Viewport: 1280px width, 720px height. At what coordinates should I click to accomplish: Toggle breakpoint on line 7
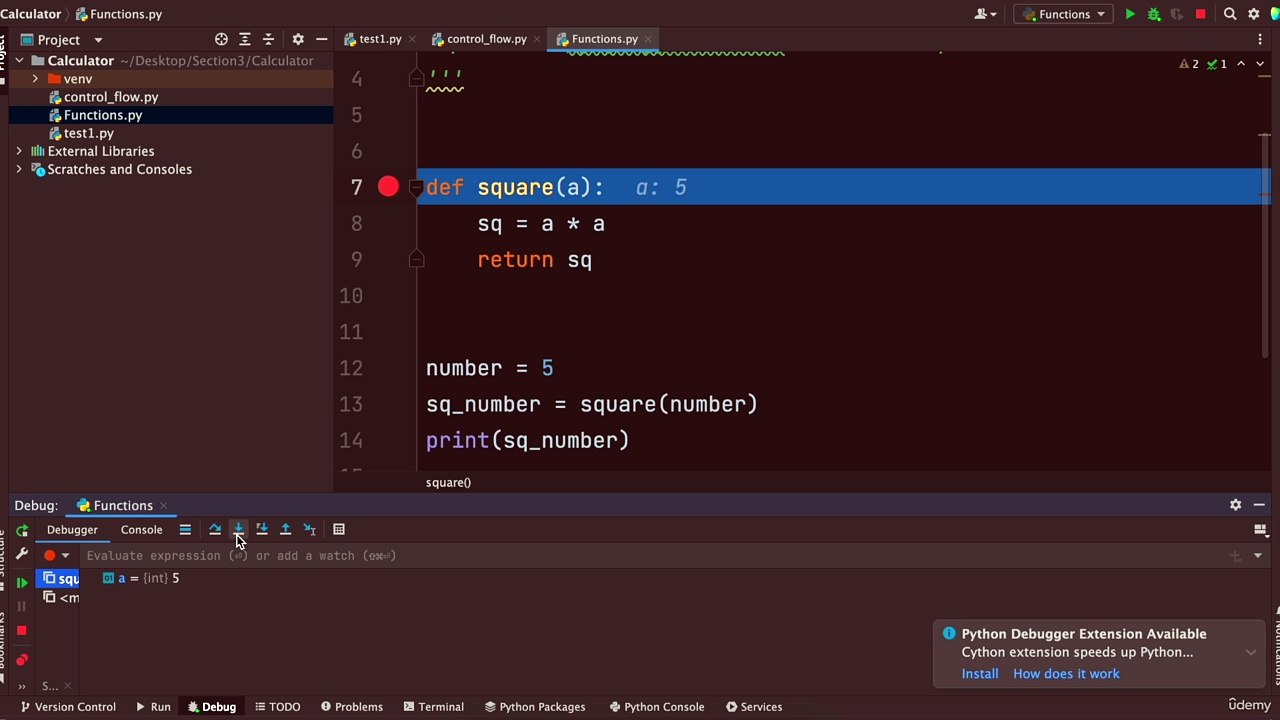pos(388,187)
